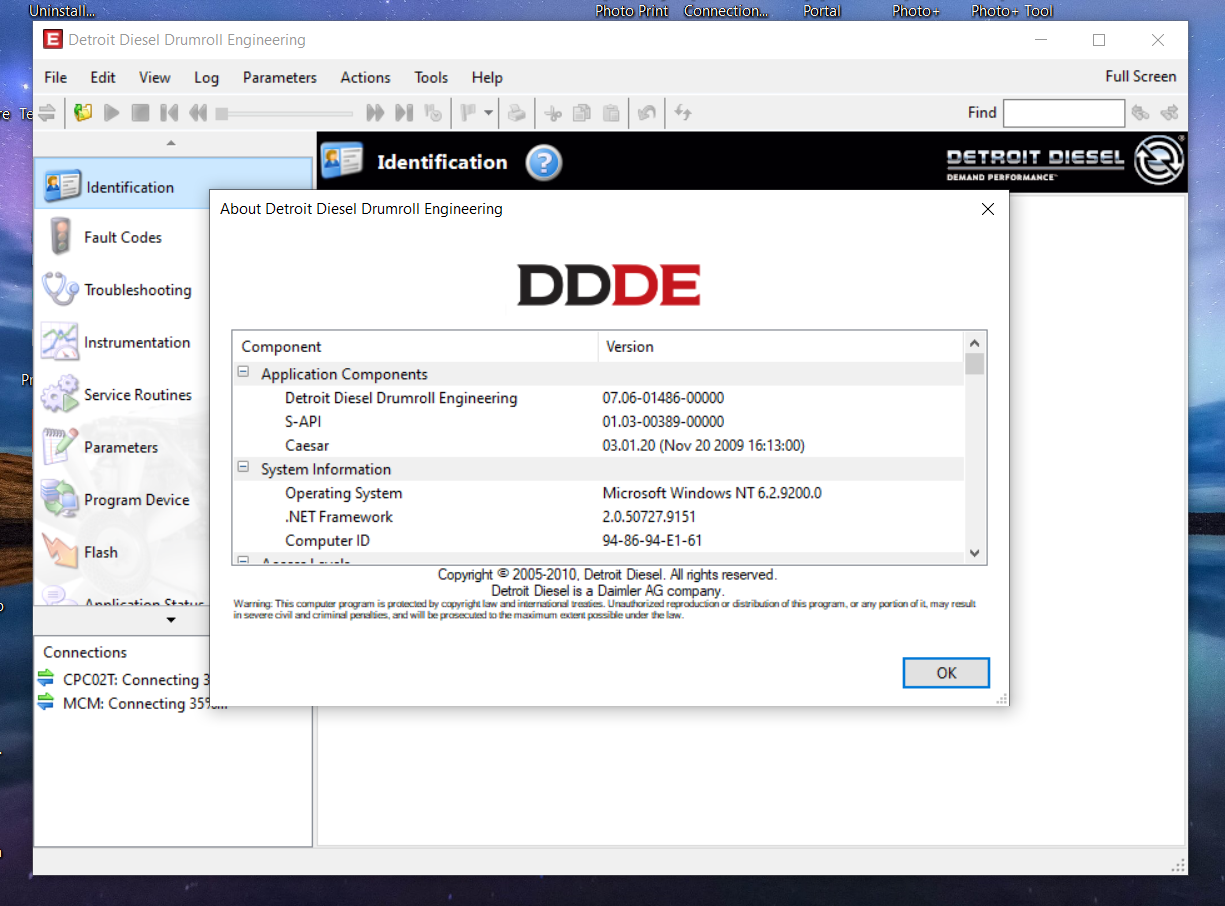1225x906 pixels.
Task: Open the Help menu
Action: (x=487, y=77)
